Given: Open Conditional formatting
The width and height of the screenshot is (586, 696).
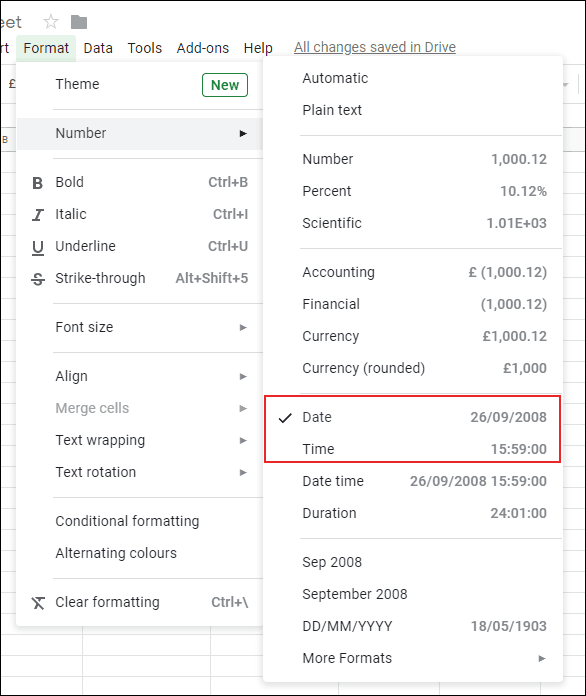Looking at the screenshot, I should pos(140,521).
